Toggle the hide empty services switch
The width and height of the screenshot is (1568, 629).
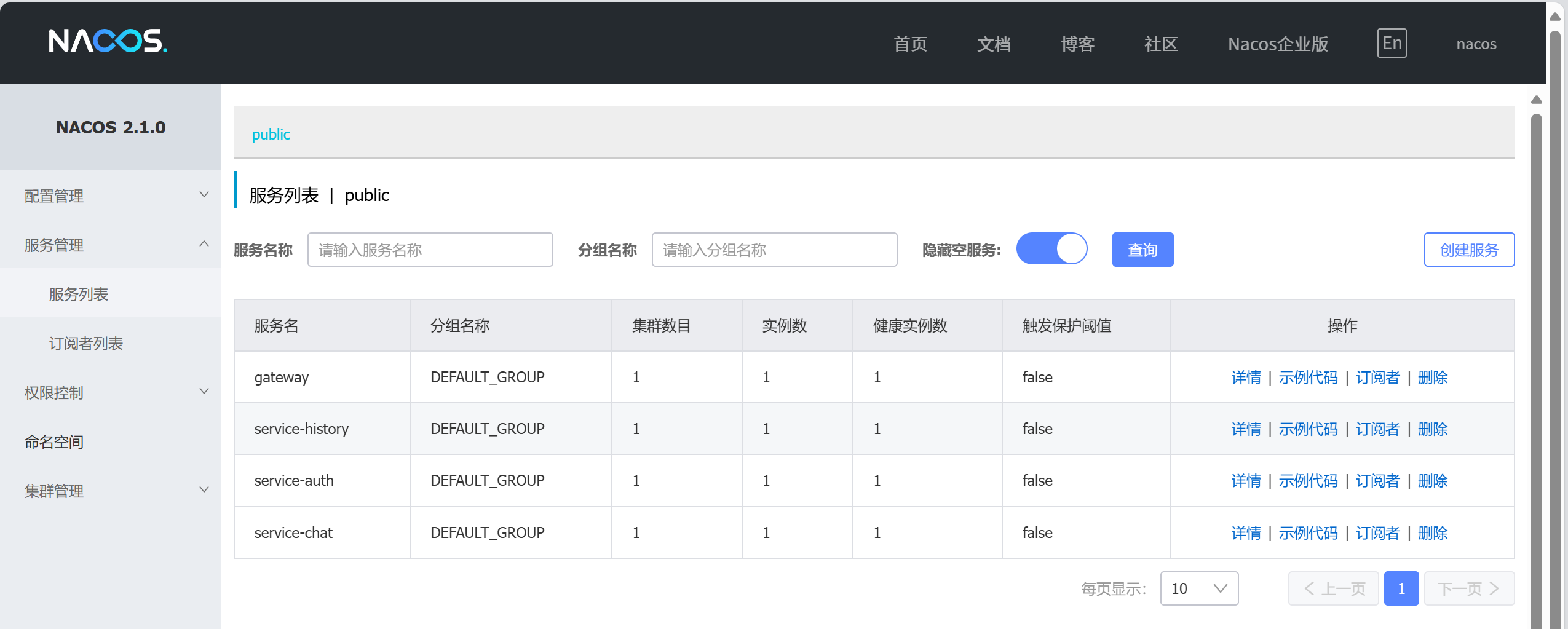1051,249
